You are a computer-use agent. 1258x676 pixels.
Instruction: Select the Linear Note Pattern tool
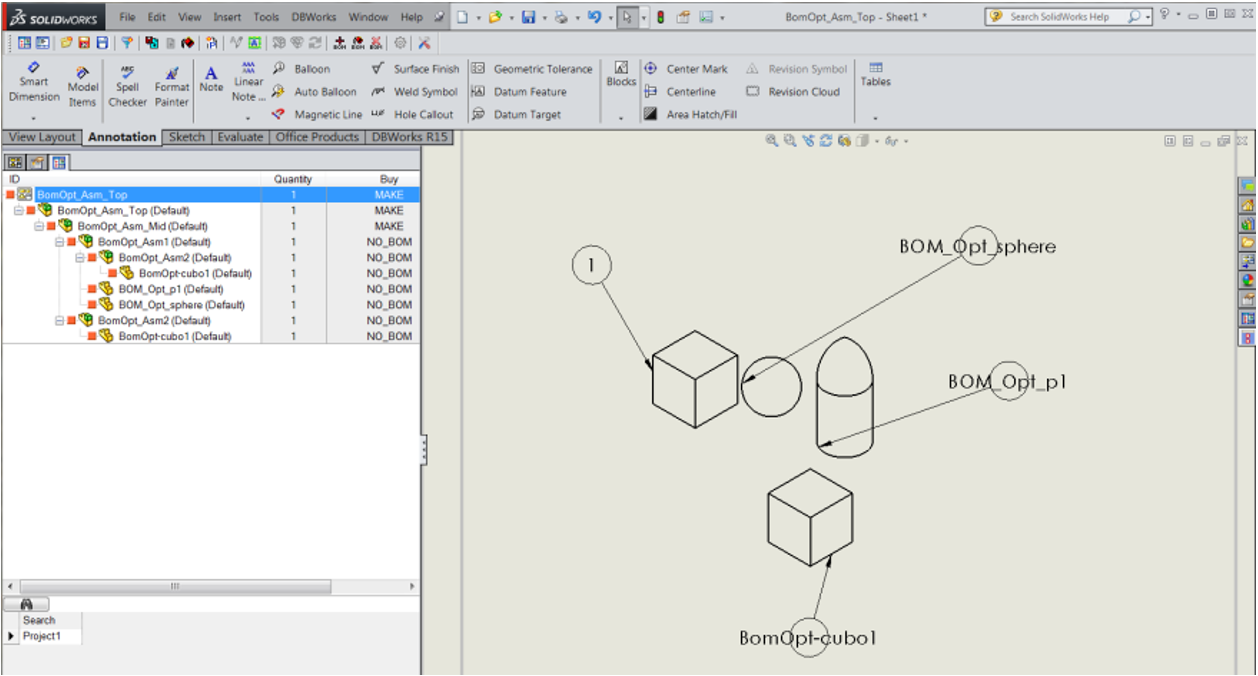(x=249, y=82)
